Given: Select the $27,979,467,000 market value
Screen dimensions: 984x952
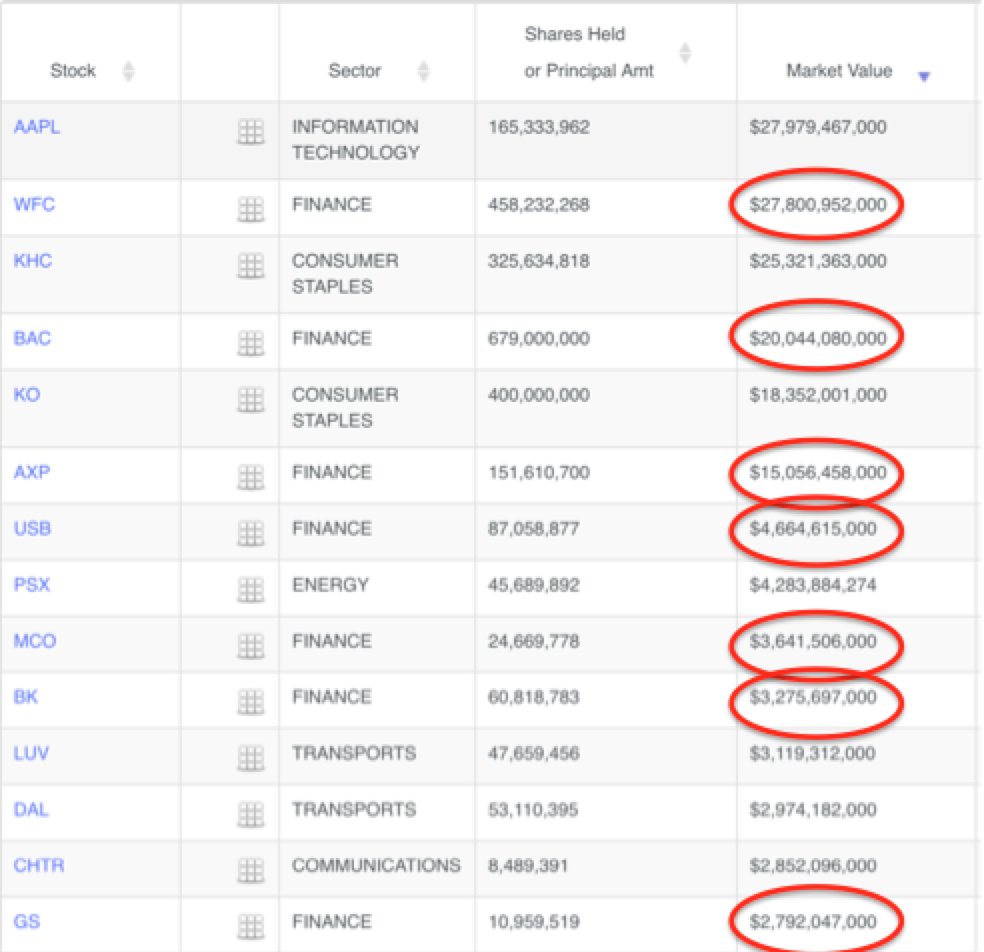Looking at the screenshot, I should pos(818,127).
